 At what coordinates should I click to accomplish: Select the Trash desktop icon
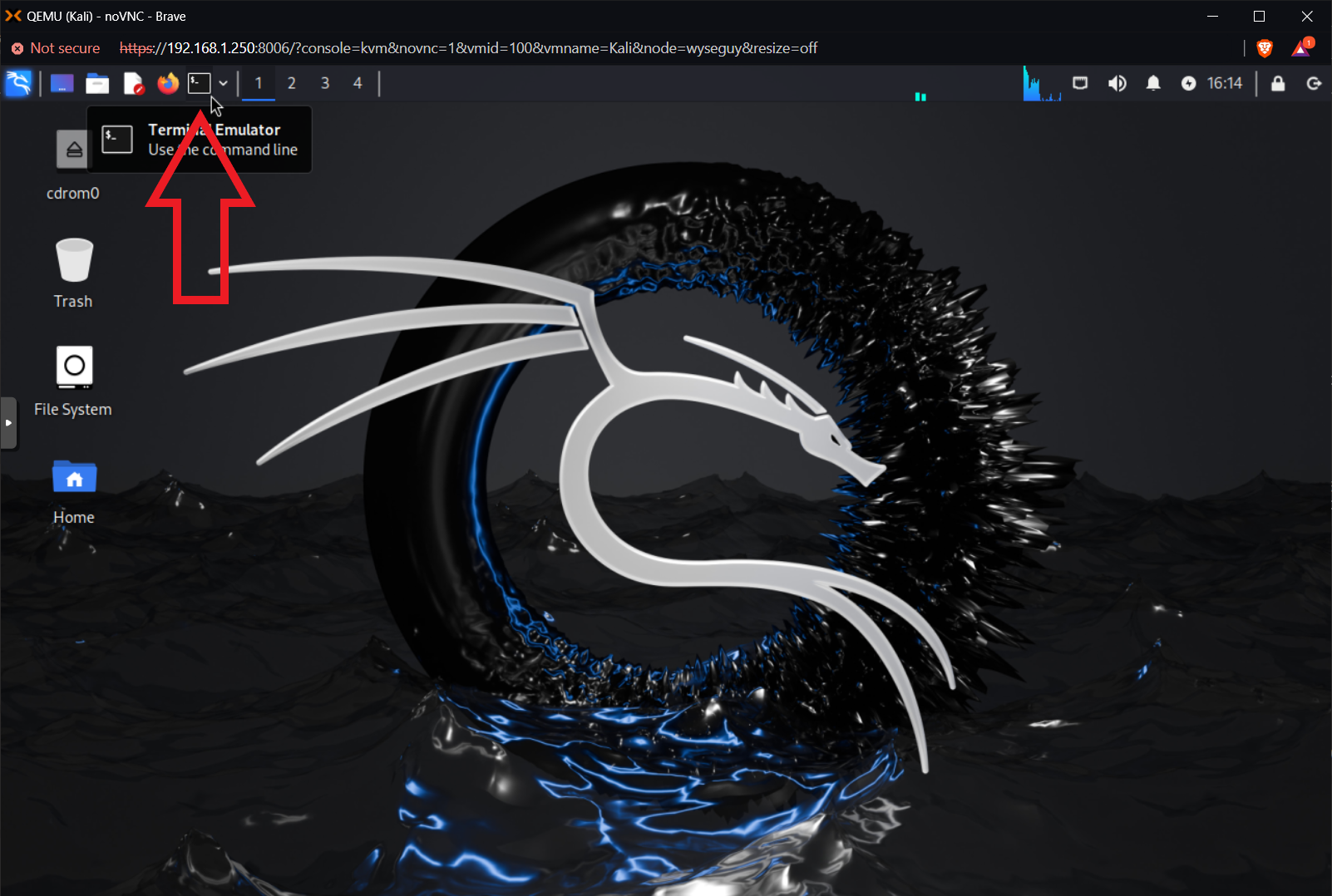pos(73,273)
